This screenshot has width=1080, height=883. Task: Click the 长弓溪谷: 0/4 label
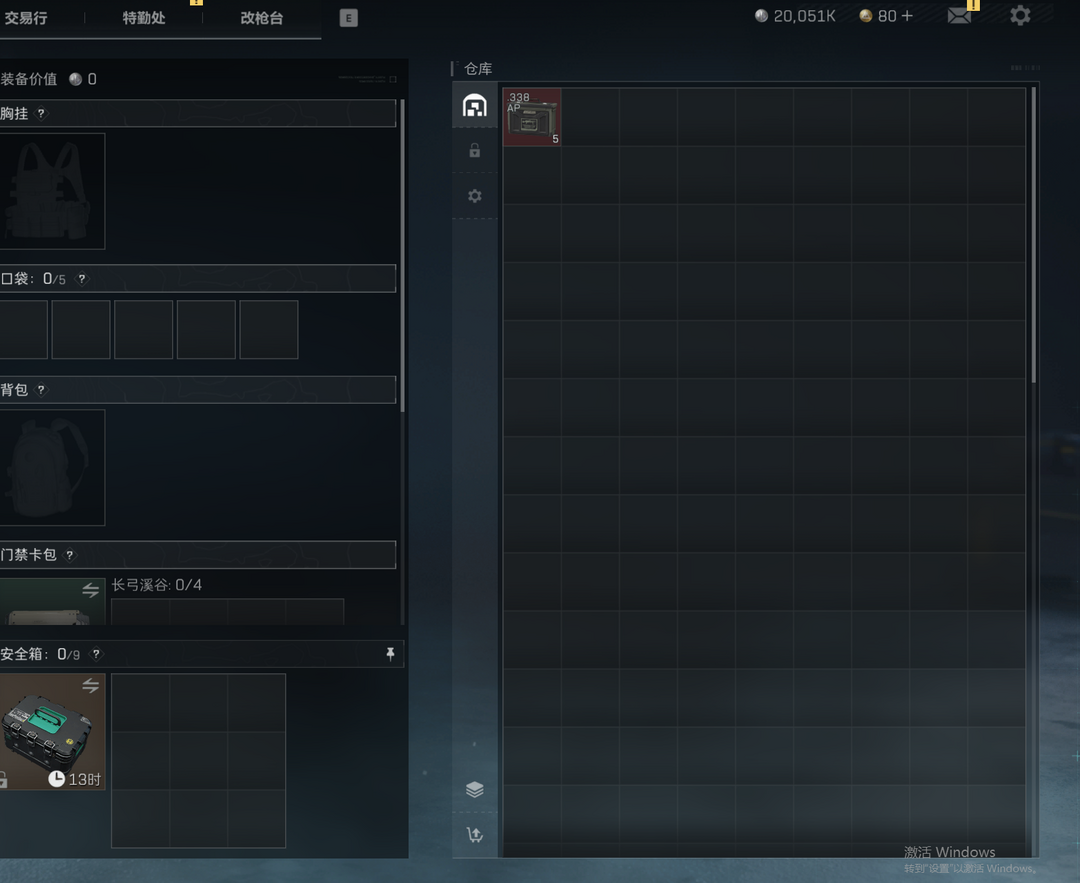(x=157, y=585)
